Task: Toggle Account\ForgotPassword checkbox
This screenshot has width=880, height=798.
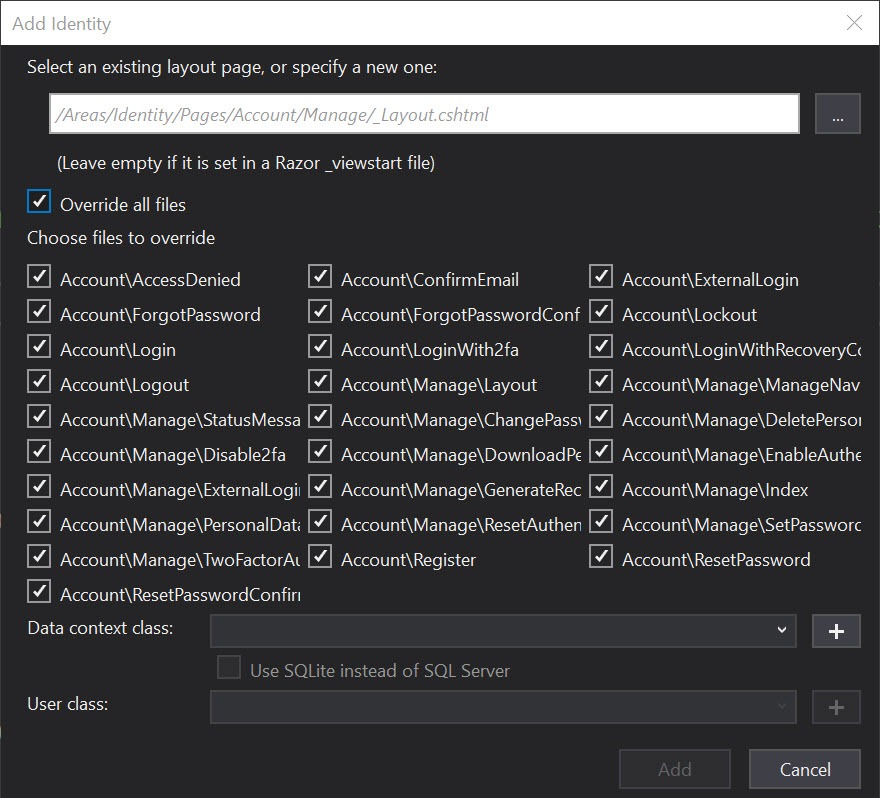Action: (39, 311)
